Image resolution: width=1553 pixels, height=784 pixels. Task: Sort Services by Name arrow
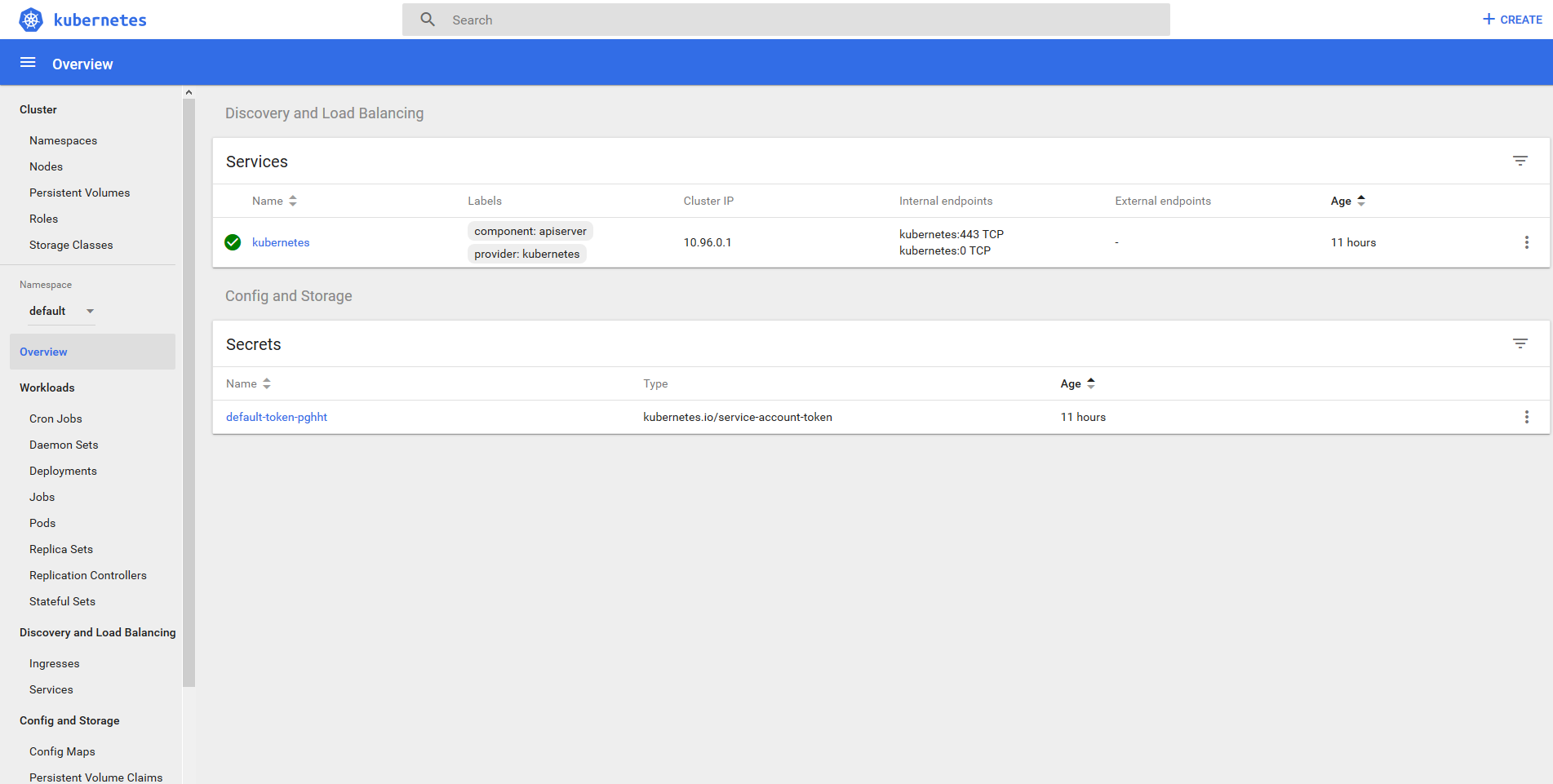pos(293,201)
